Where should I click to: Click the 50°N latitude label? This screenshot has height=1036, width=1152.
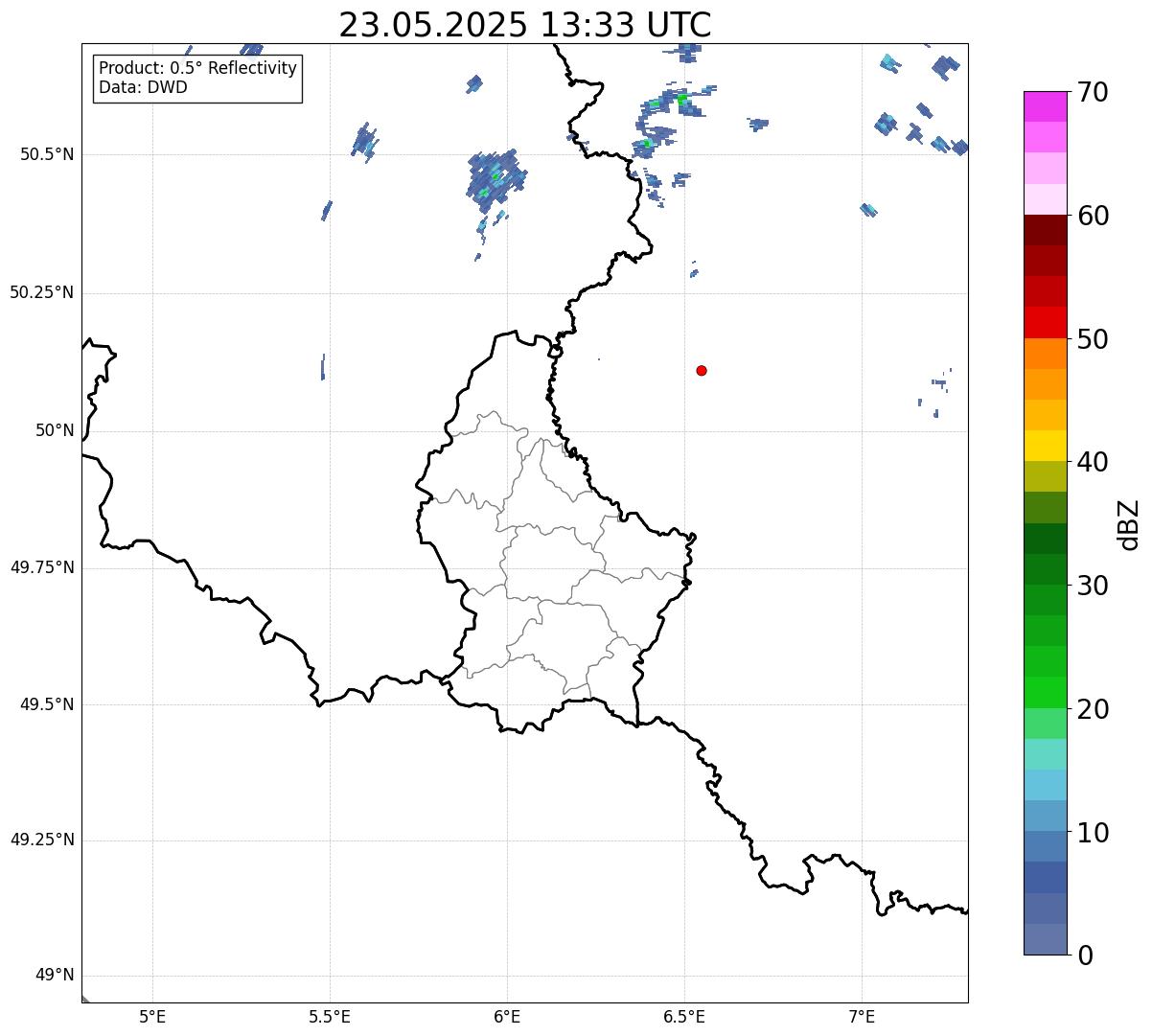point(55,430)
